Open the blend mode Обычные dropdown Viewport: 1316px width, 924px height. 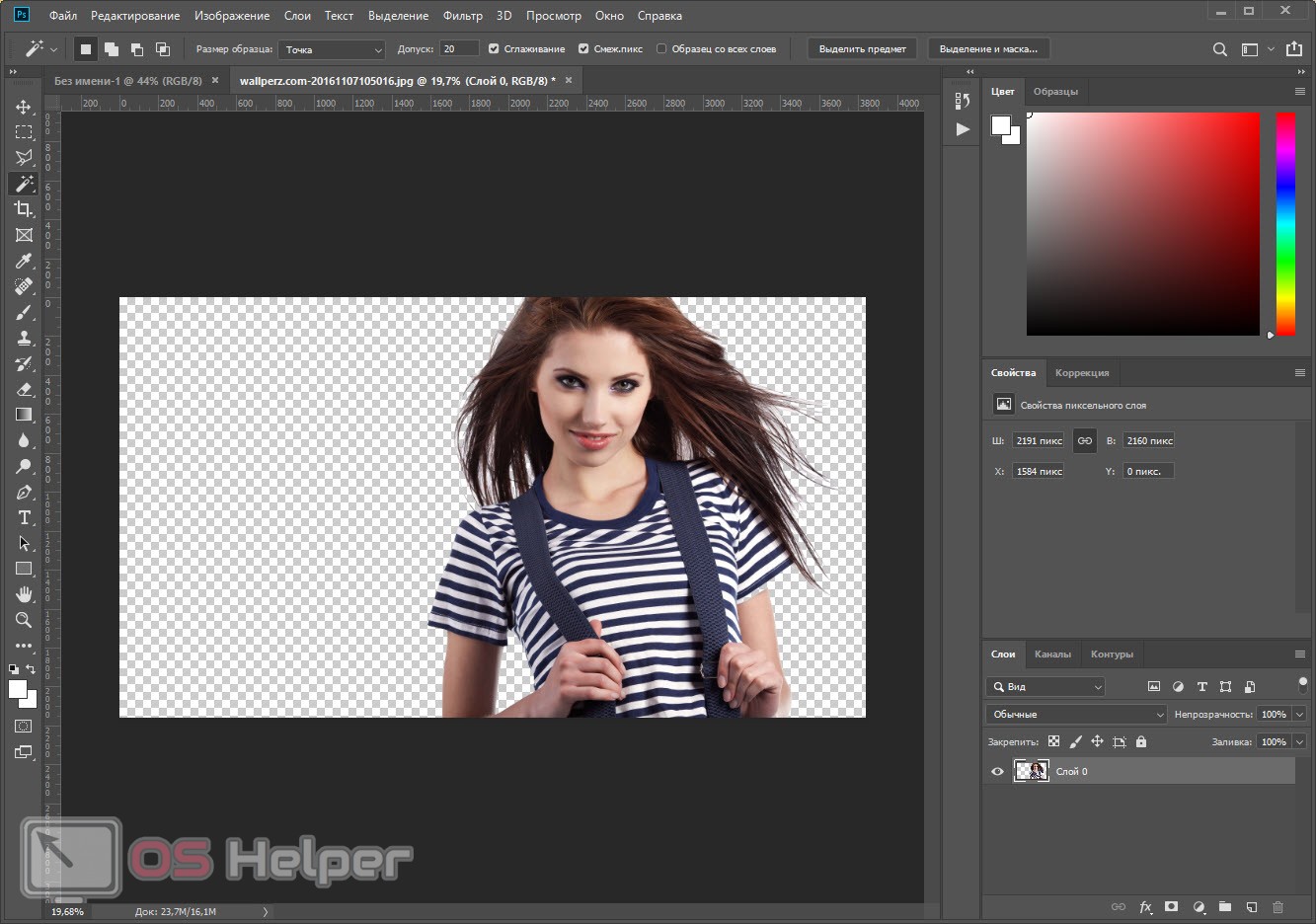[1077, 715]
